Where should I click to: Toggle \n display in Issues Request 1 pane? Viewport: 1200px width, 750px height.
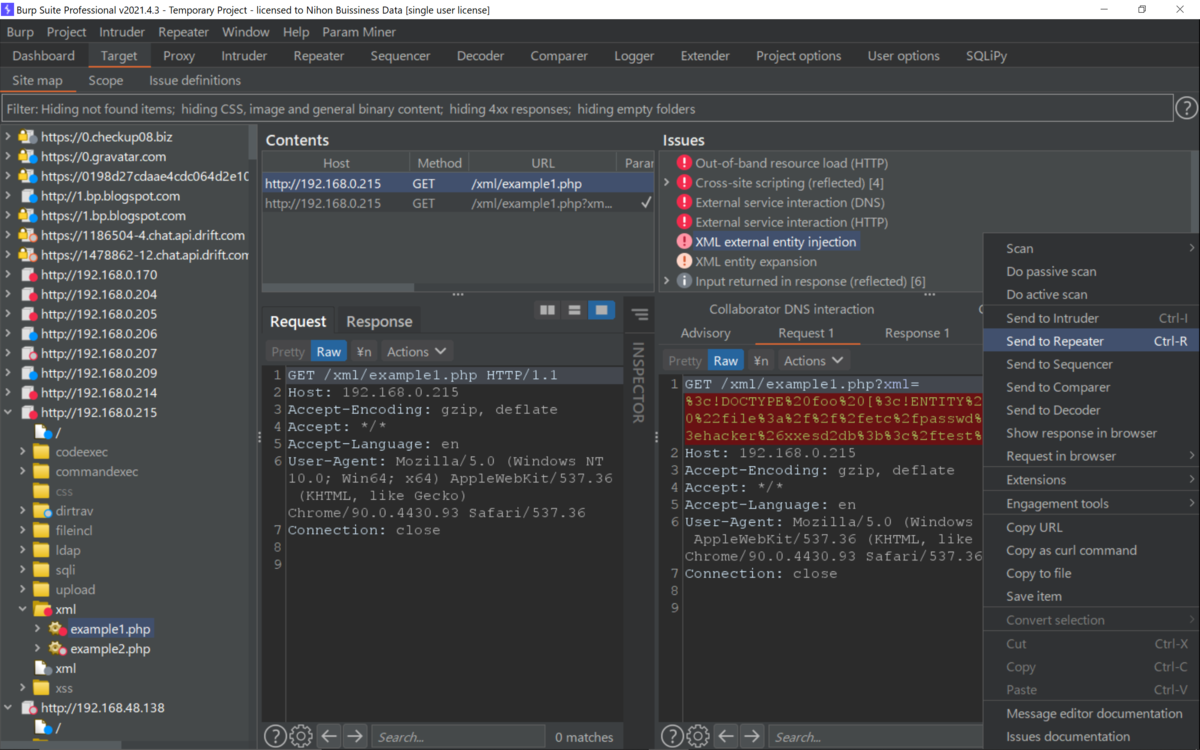[761, 360]
